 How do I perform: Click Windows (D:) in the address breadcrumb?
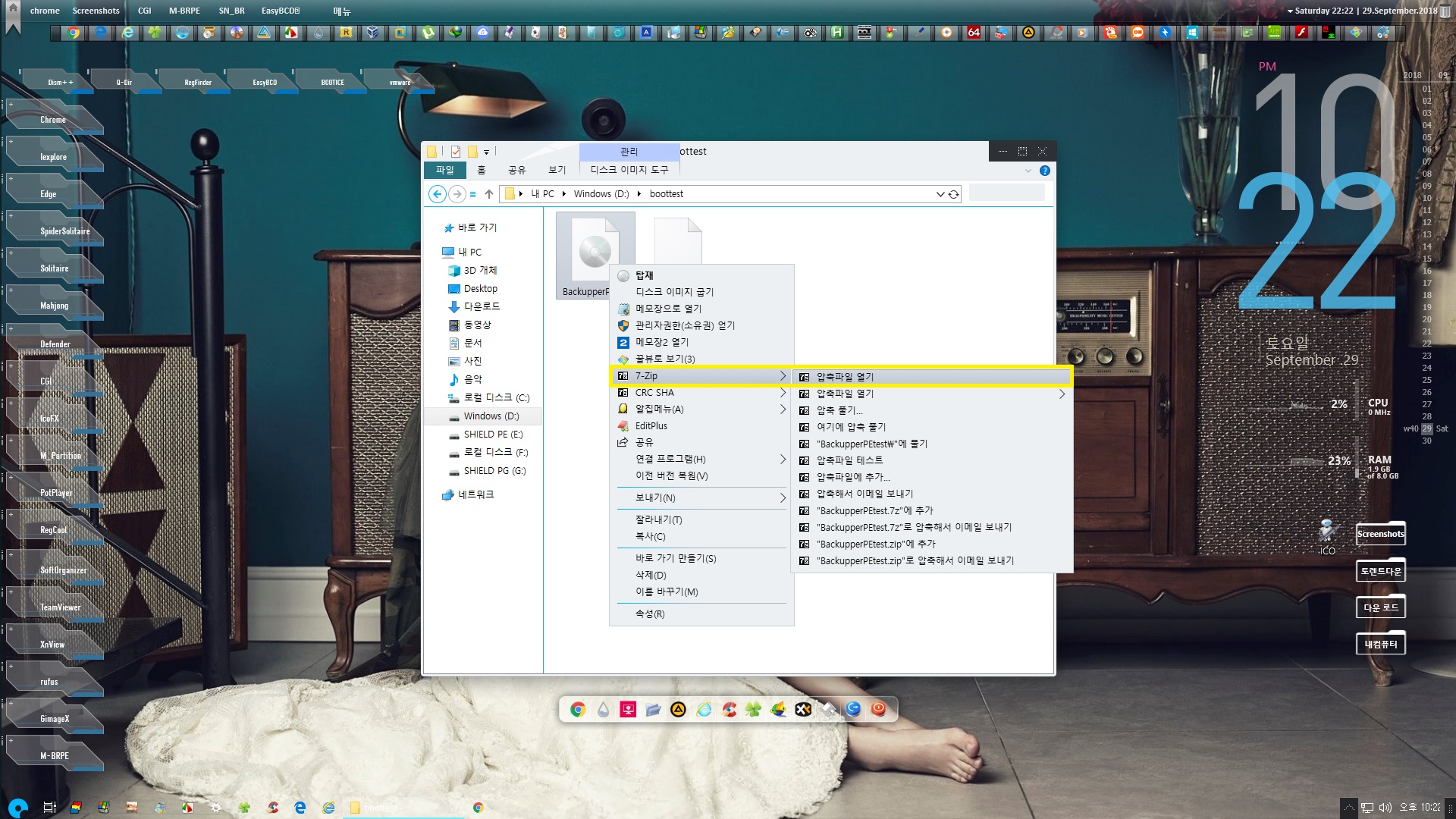[601, 194]
